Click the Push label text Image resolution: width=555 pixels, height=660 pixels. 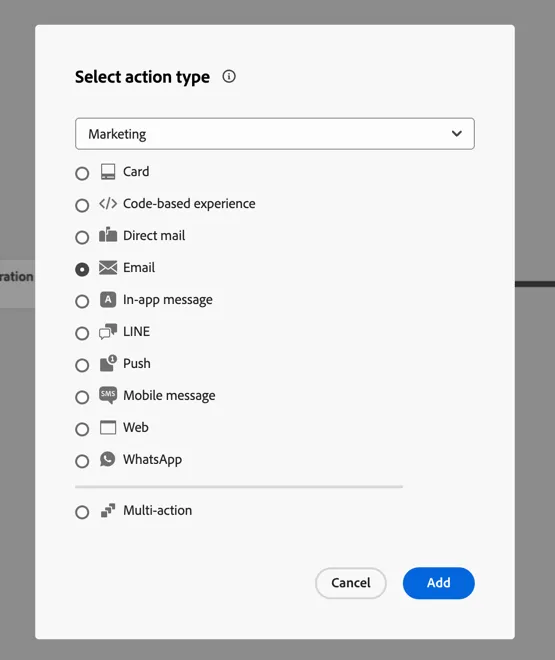[x=137, y=364]
